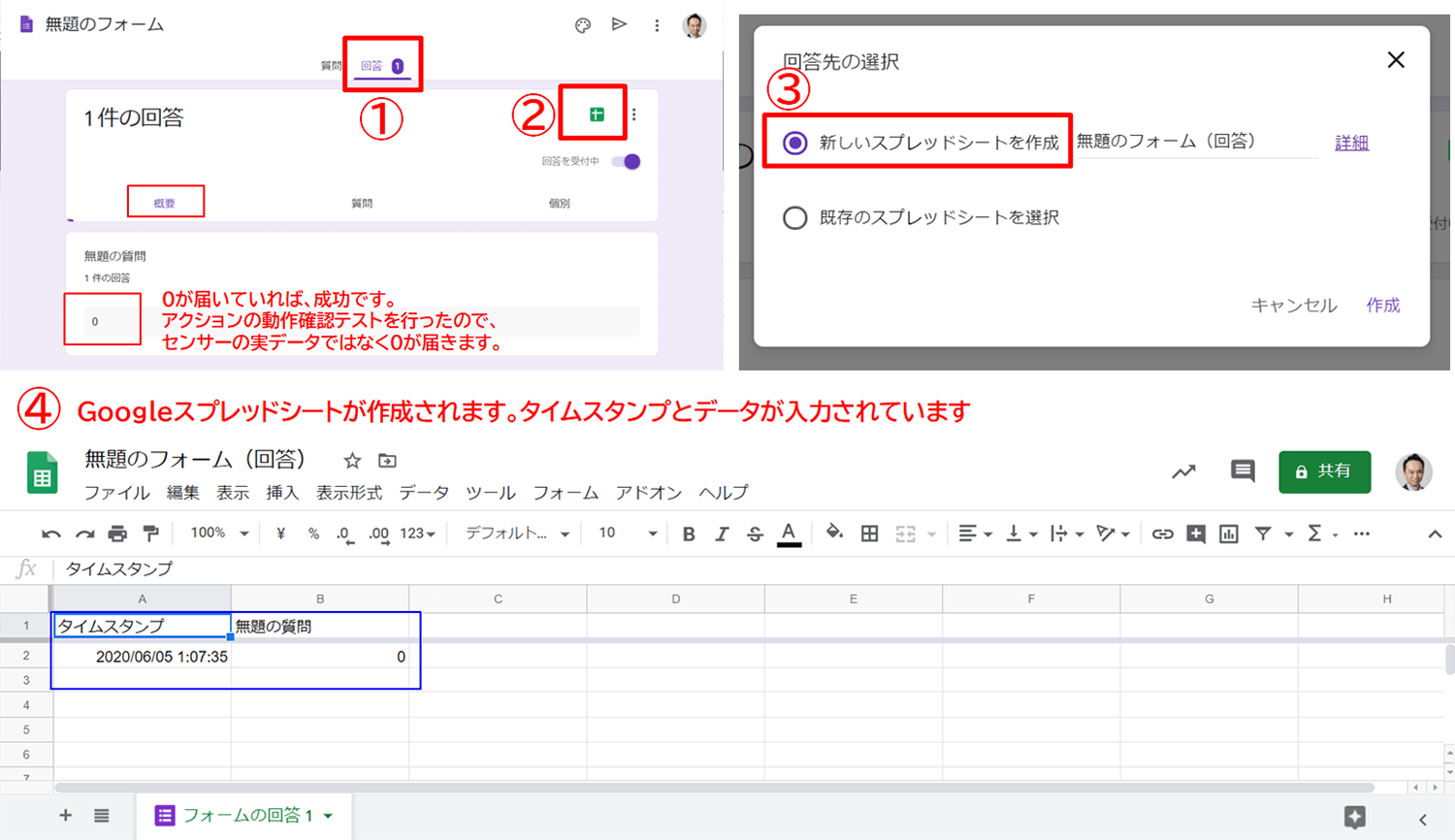Collapse the Sheets header with chevron
The image size is (1455, 840).
[x=1435, y=534]
